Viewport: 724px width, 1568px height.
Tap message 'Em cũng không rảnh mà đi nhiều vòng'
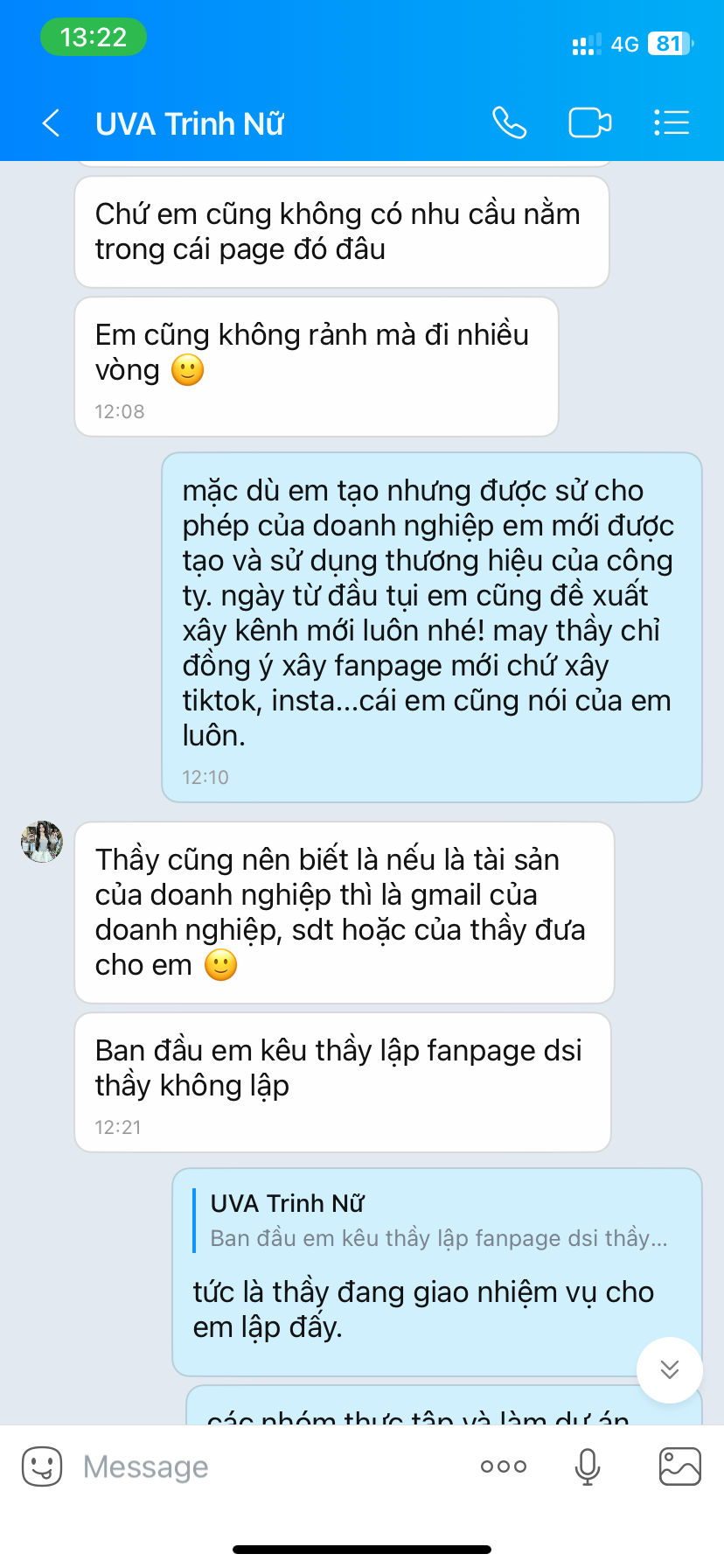[317, 367]
